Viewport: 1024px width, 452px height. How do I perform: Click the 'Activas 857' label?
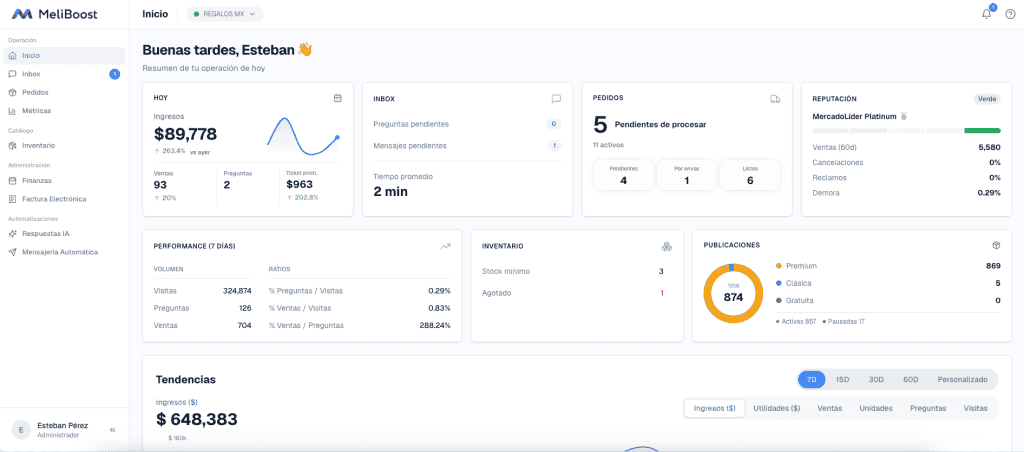pyautogui.click(x=797, y=321)
